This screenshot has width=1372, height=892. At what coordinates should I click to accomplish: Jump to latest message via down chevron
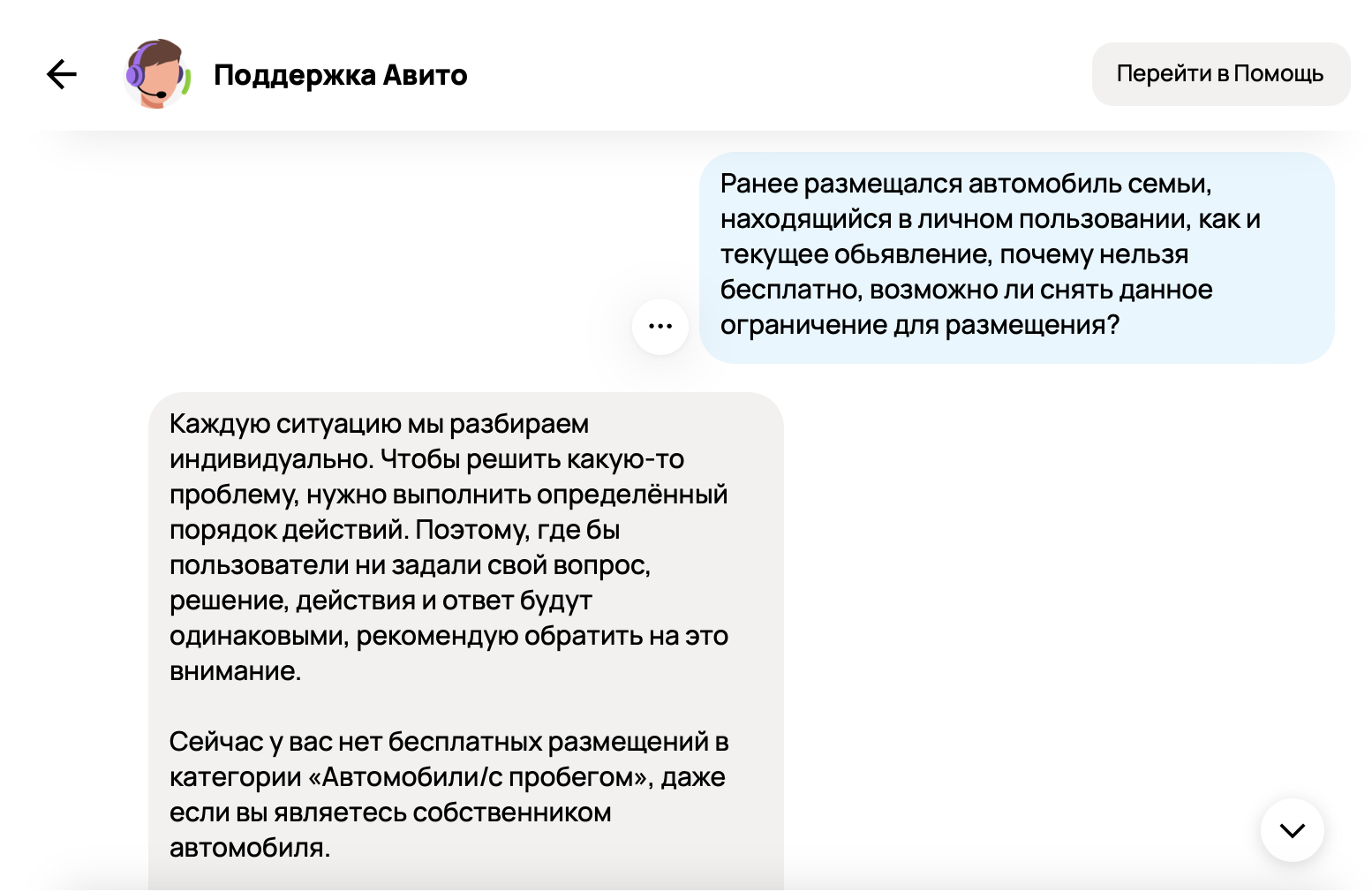(1292, 830)
